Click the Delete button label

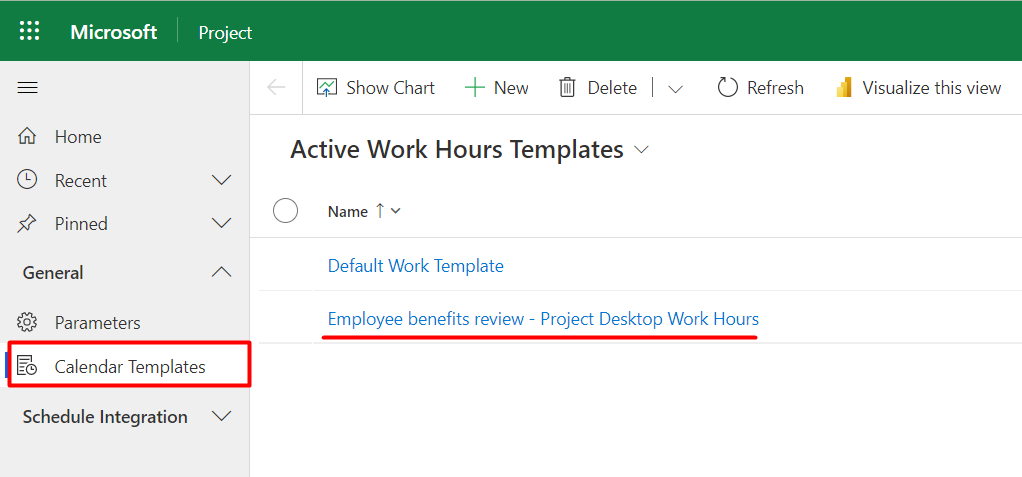612,88
